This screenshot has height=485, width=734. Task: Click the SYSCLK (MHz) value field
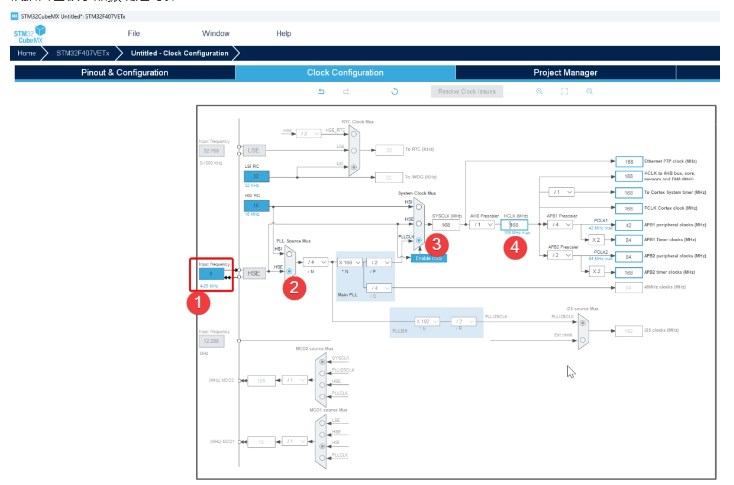point(446,225)
